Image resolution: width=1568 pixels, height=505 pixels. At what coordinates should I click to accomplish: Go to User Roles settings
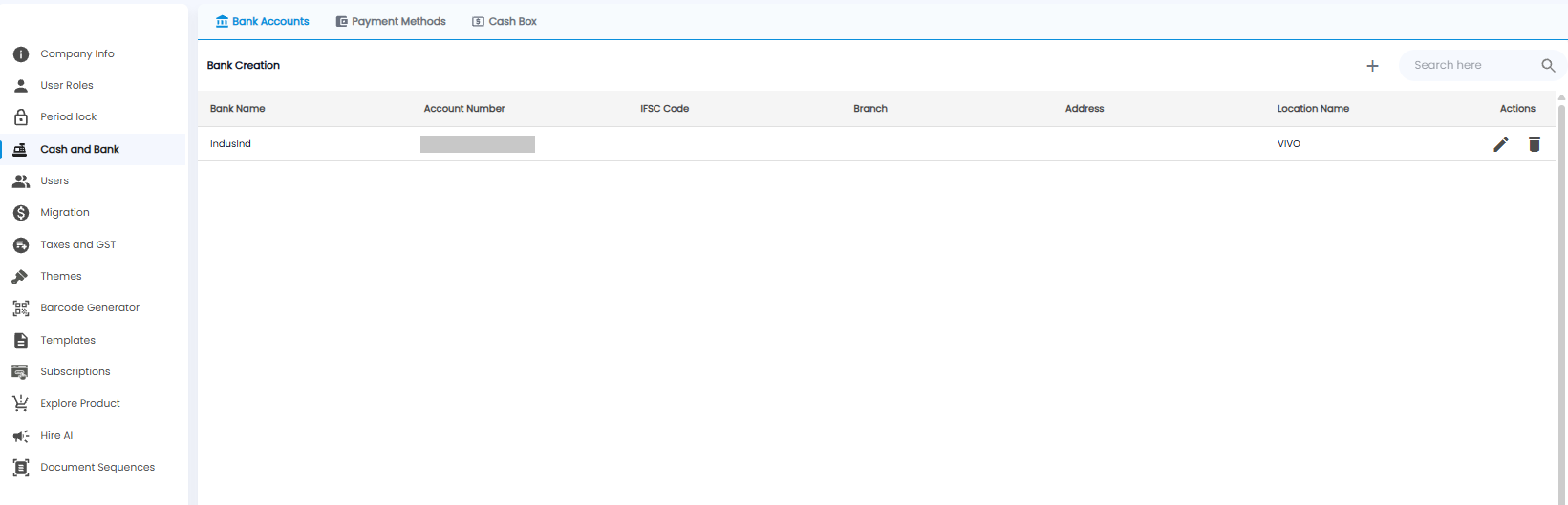click(x=94, y=86)
